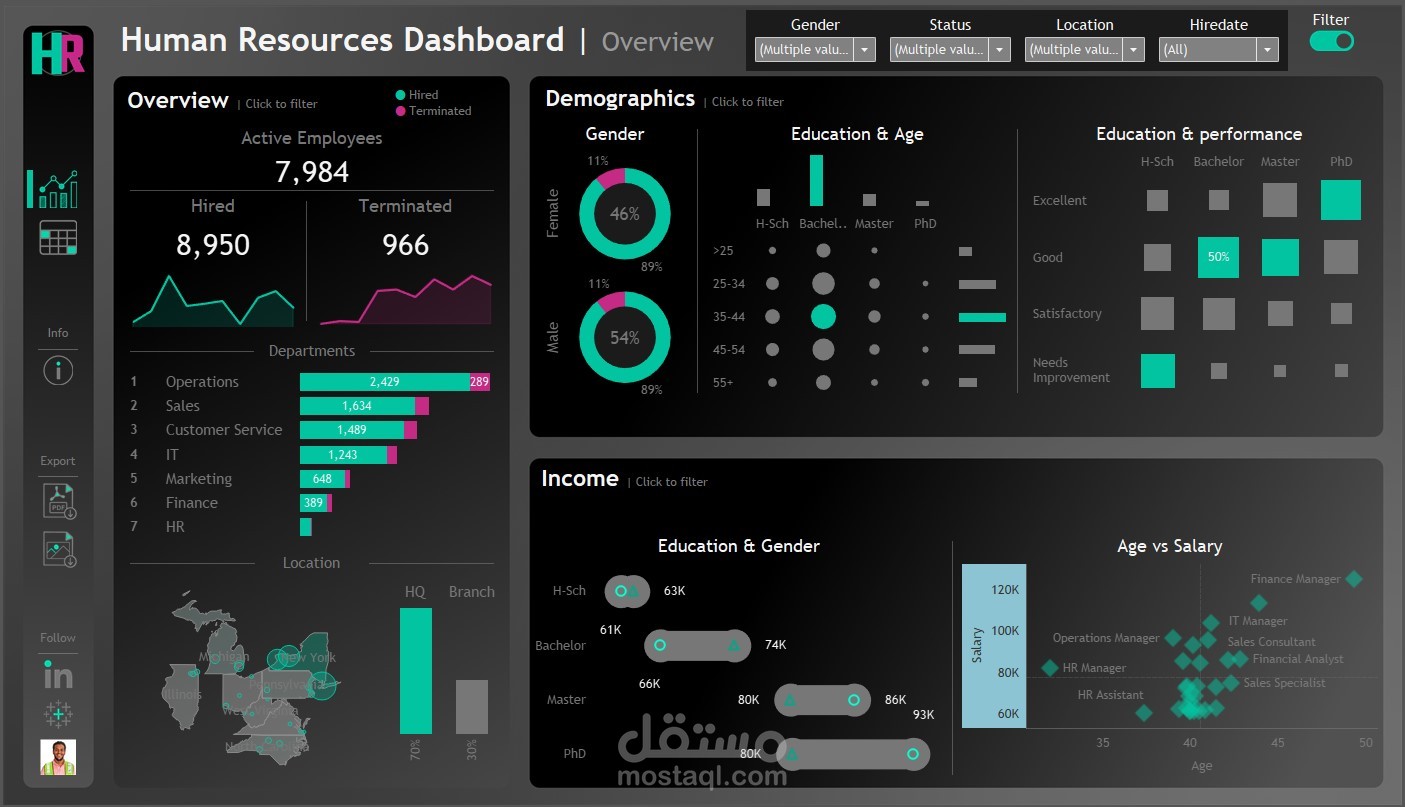Screen dimensions: 1405x807
Task: Open the Status filter dropdown
Action: pos(950,49)
